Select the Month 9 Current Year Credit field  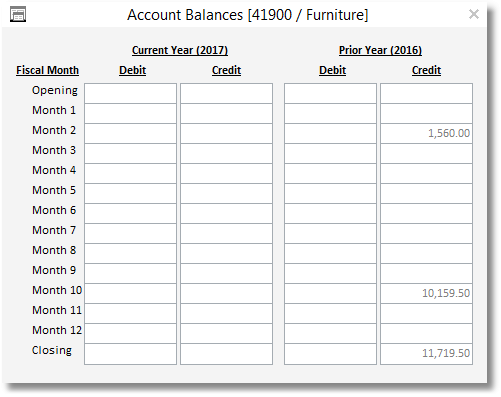point(226,273)
